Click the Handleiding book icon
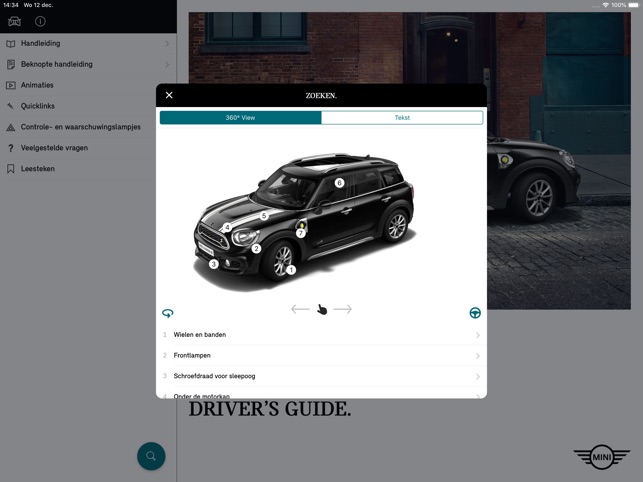Viewport: 643px width, 482px height. click(11, 44)
